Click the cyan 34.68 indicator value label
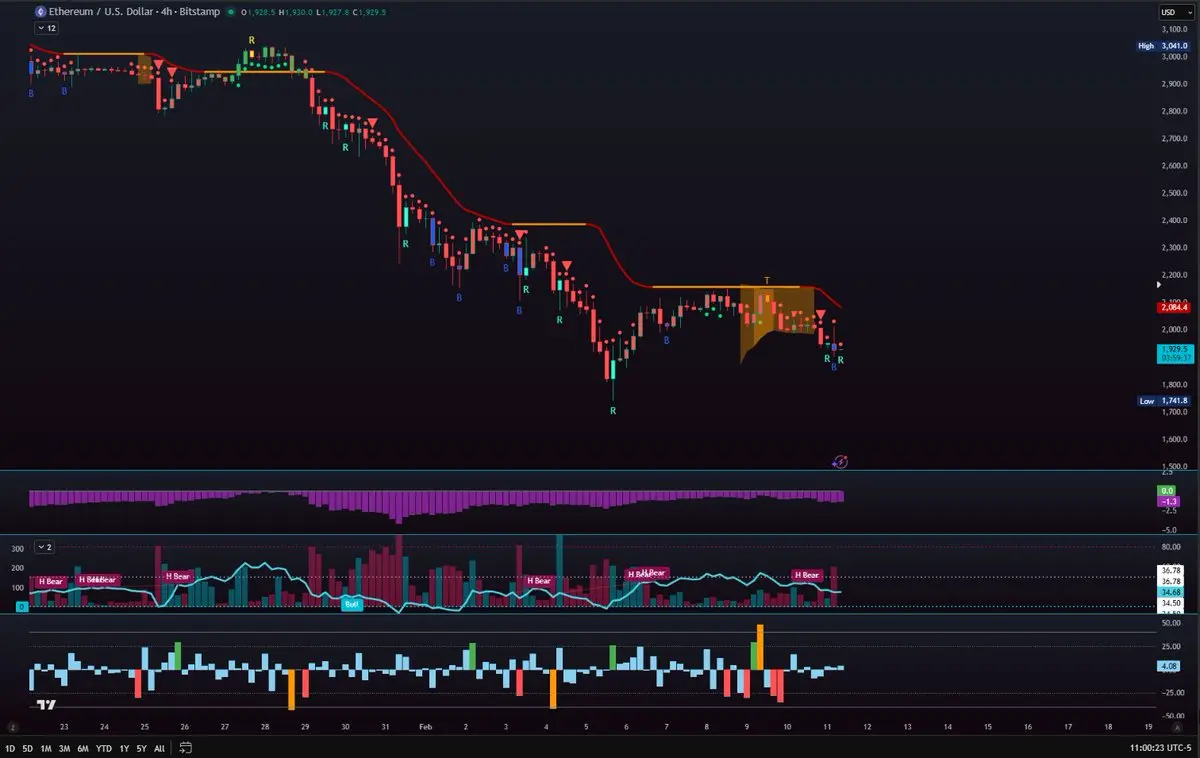The width and height of the screenshot is (1200, 758). pyautogui.click(x=1170, y=592)
